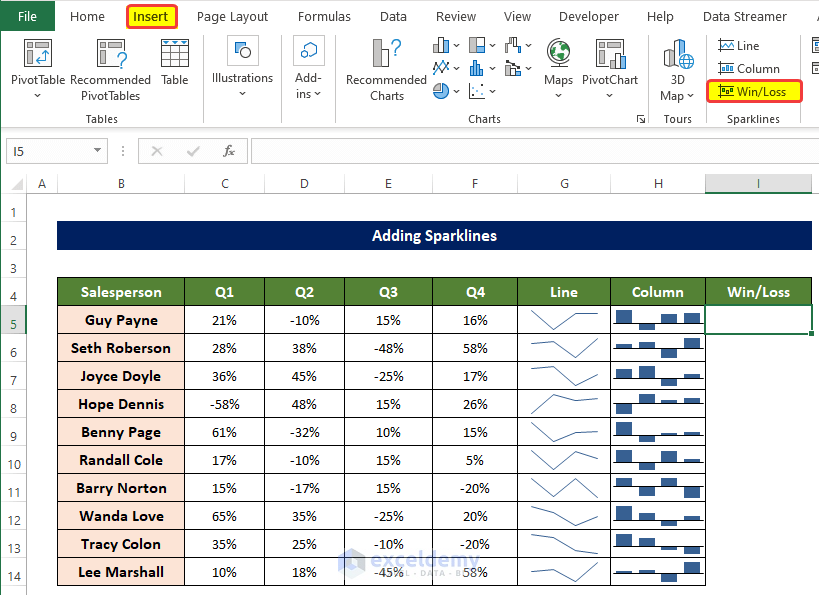Insert a pie or doughnut chart
The width and height of the screenshot is (819, 595).
pyautogui.click(x=441, y=90)
